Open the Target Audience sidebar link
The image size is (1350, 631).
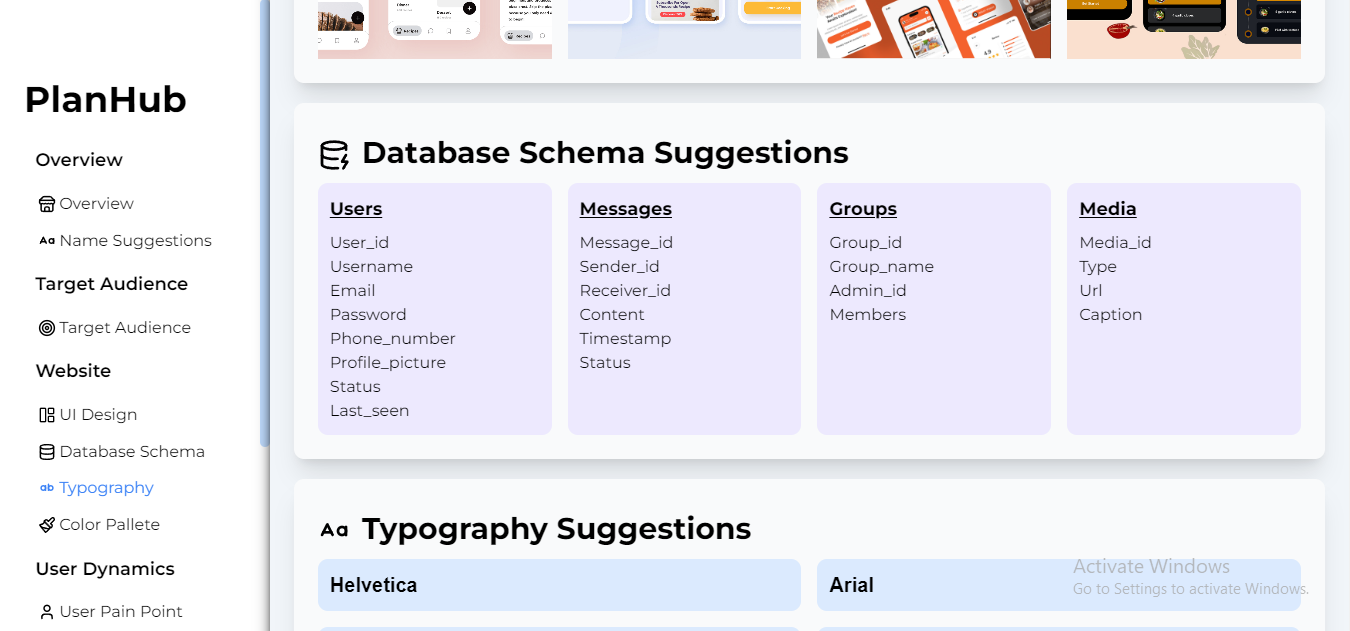[125, 328]
